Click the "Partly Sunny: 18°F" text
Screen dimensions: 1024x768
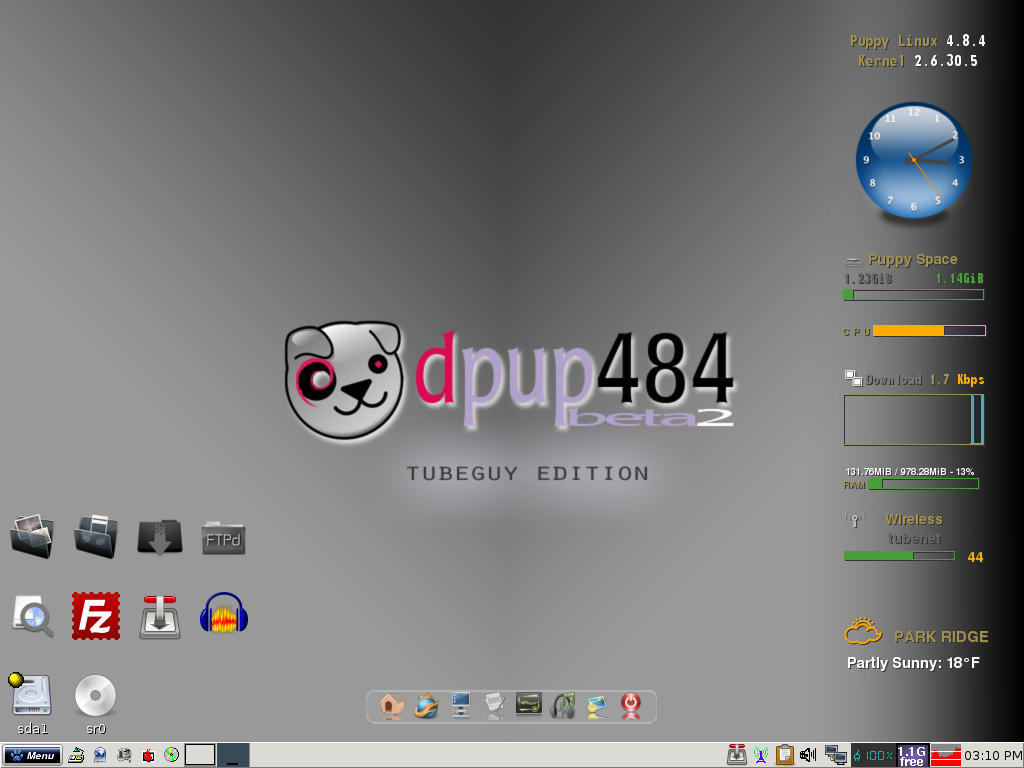[913, 663]
